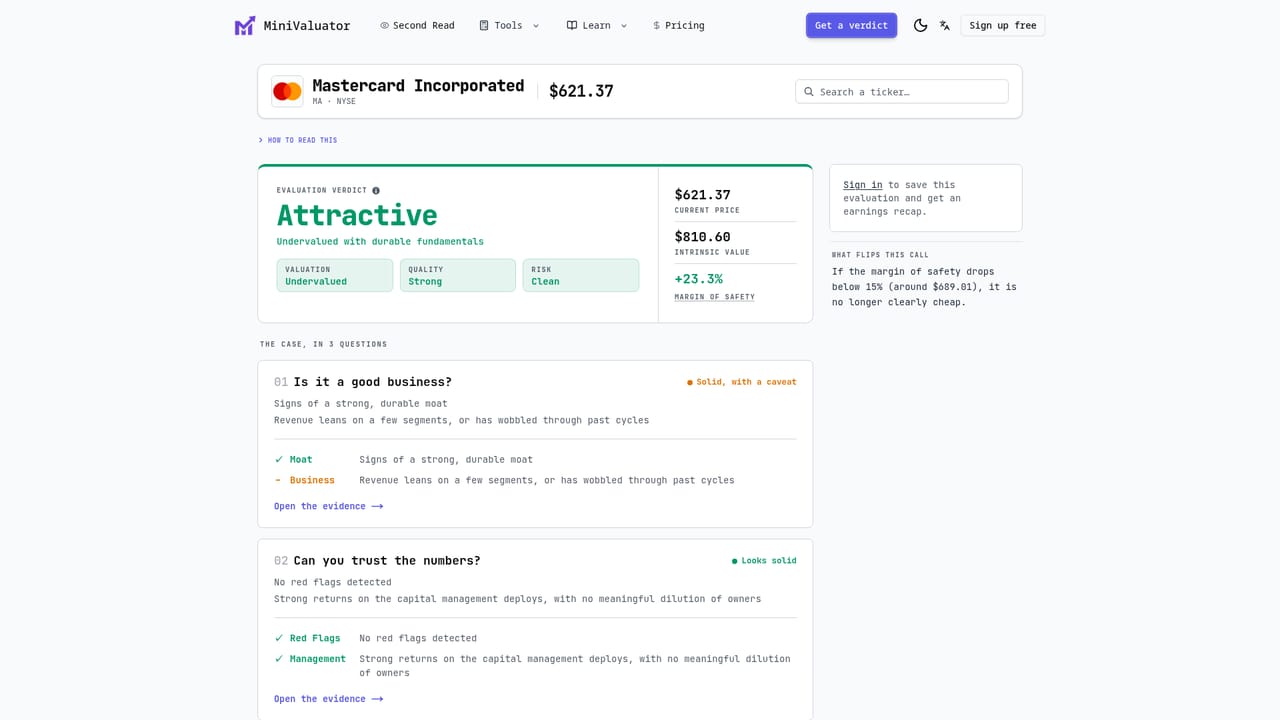Click the Red Flags row label
1280x720 pixels.
315,638
